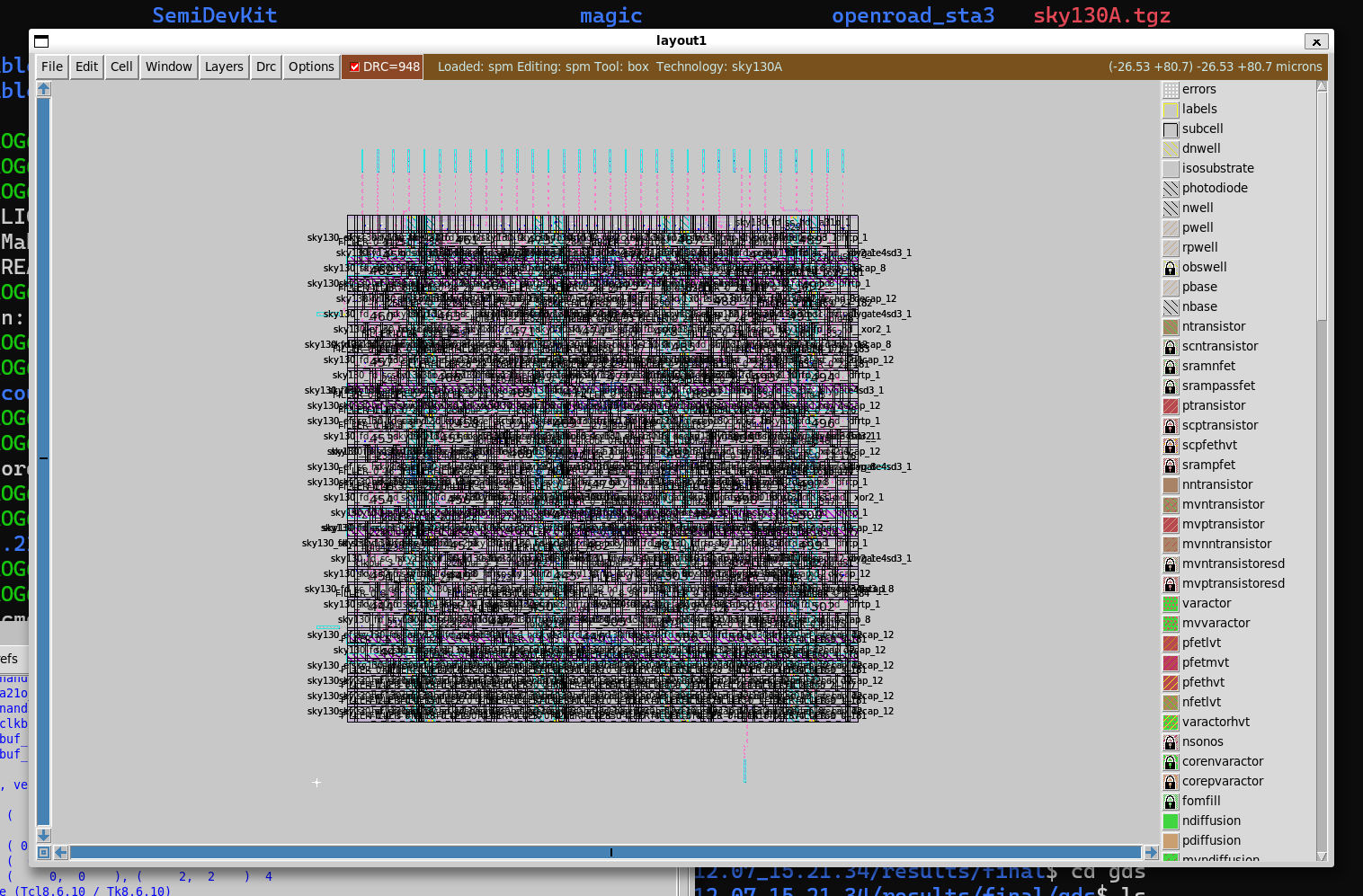Toggle the subcell layer box
This screenshot has width=1363, height=896.
click(x=1170, y=129)
